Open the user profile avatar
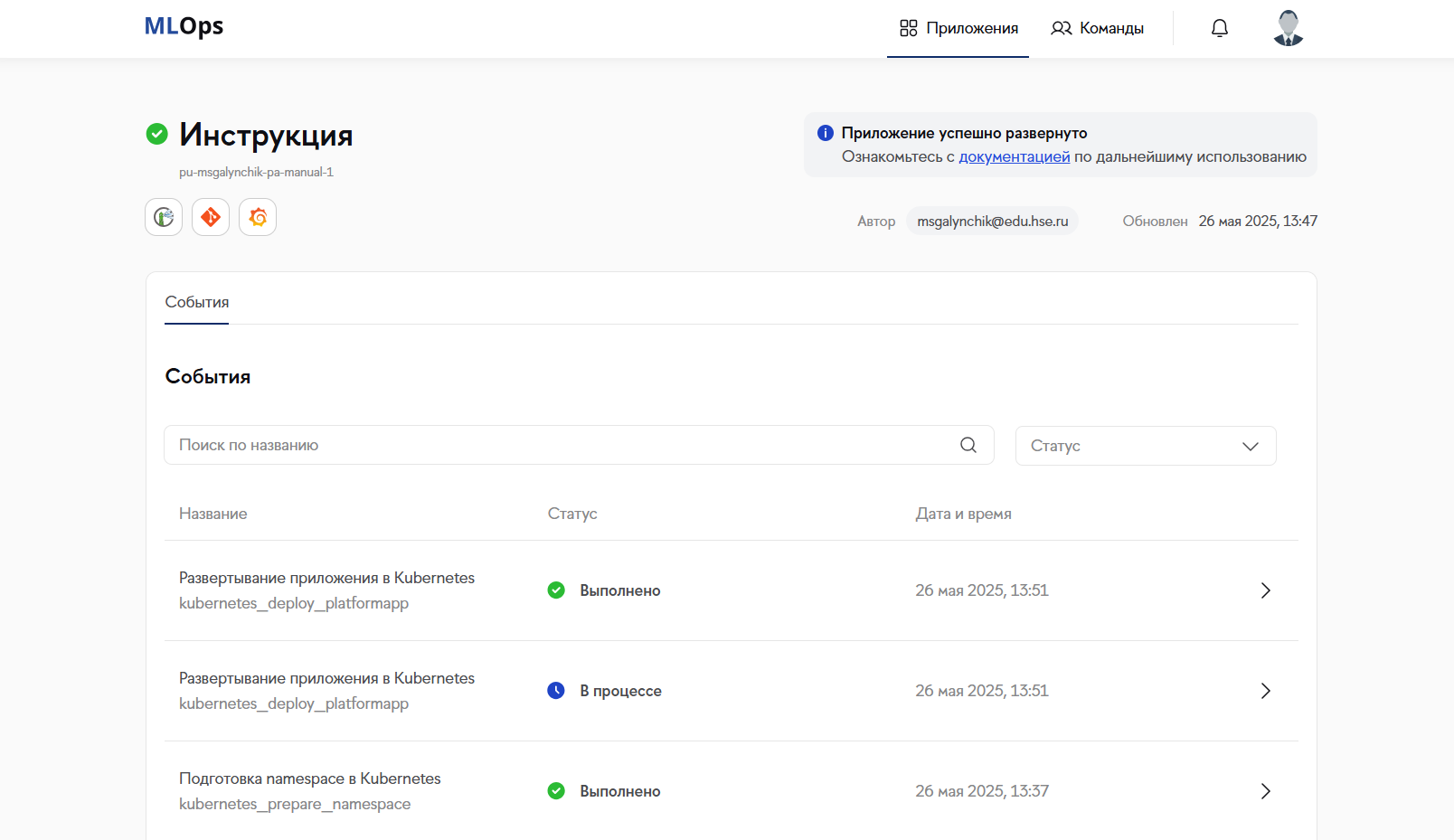The height and width of the screenshot is (840, 1454). (1288, 28)
